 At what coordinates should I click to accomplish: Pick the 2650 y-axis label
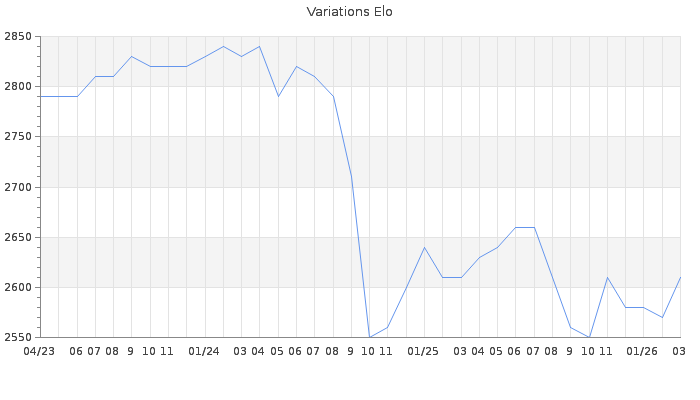tap(17, 237)
